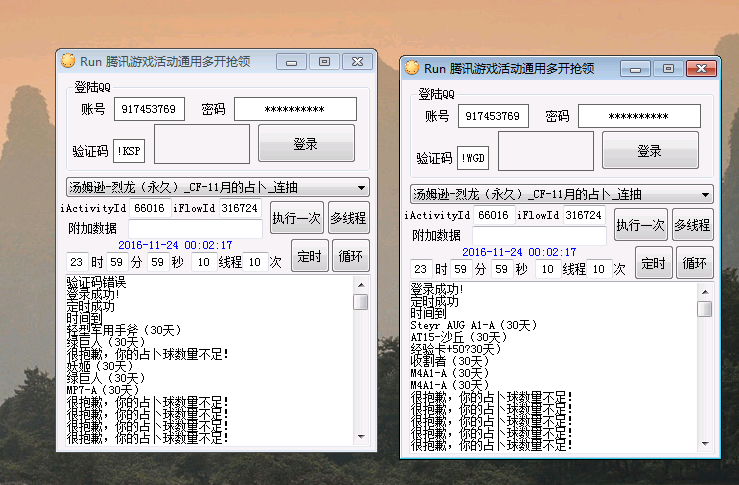This screenshot has width=739, height=485.
Task: Click the iFlowId field in the left window
Action: [x=240, y=208]
